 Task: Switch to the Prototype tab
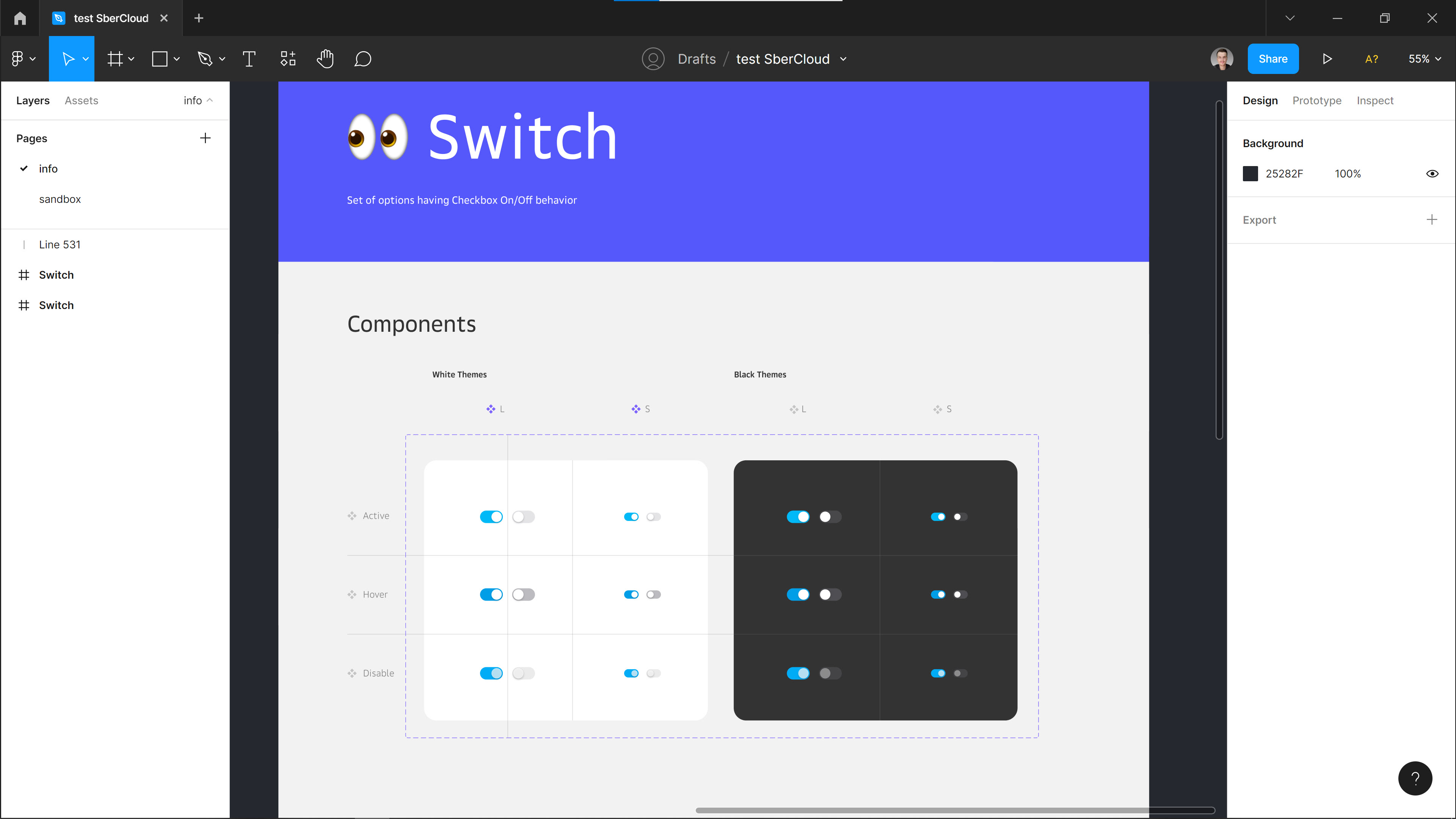point(1316,100)
